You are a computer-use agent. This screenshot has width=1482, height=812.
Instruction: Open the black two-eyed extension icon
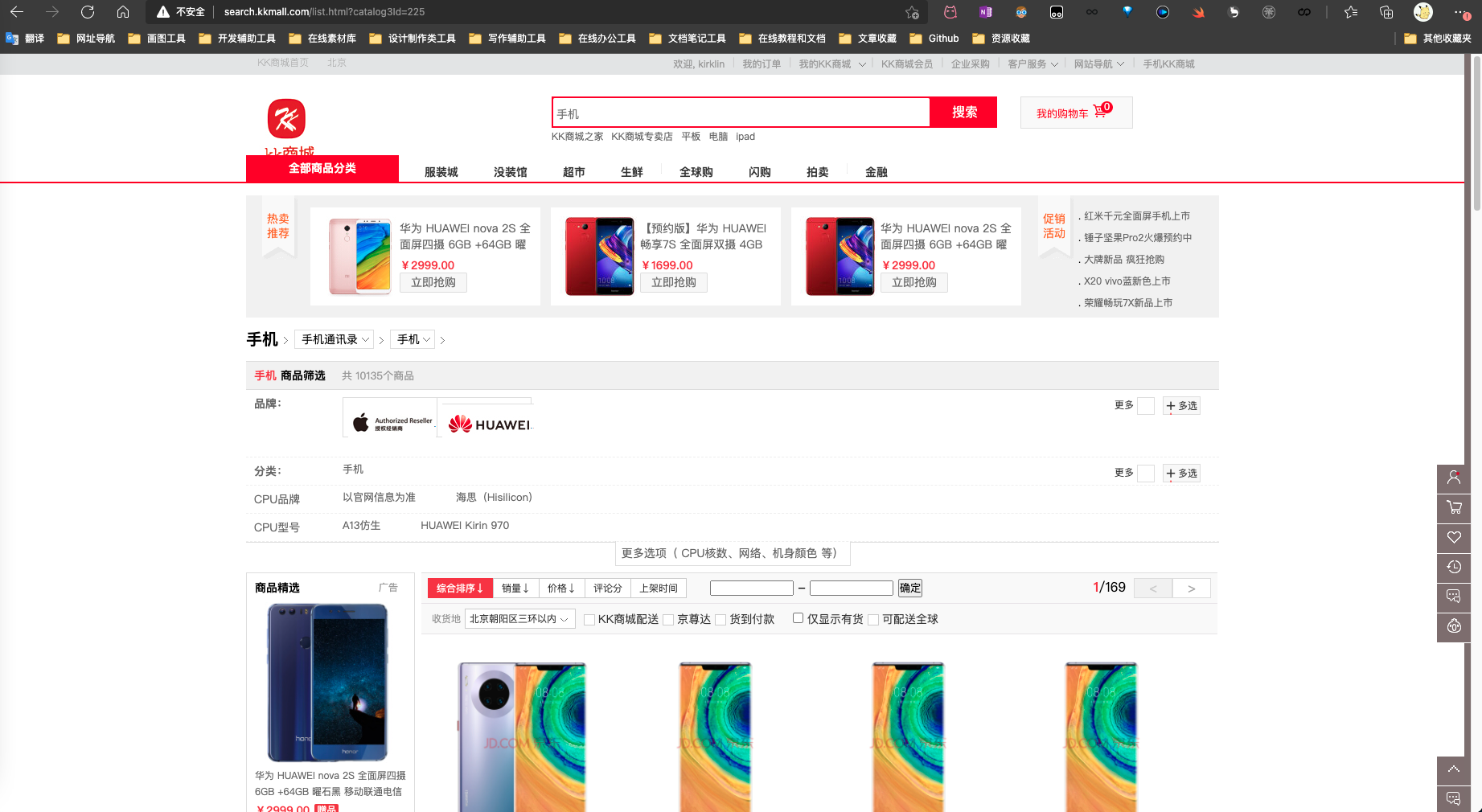click(1057, 12)
